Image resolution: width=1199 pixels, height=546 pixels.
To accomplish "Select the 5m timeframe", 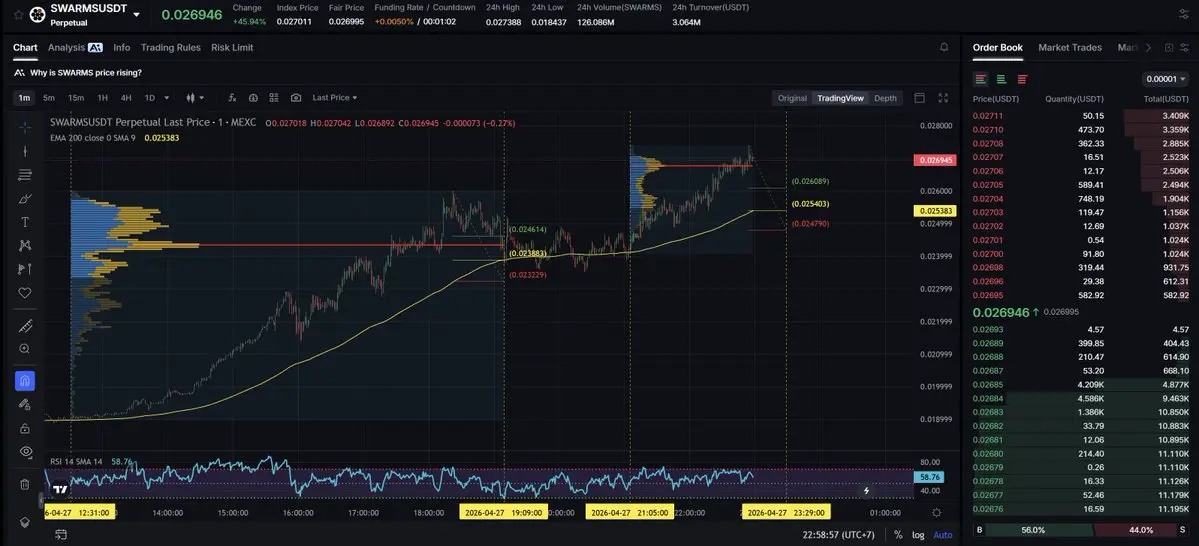I will [x=49, y=98].
